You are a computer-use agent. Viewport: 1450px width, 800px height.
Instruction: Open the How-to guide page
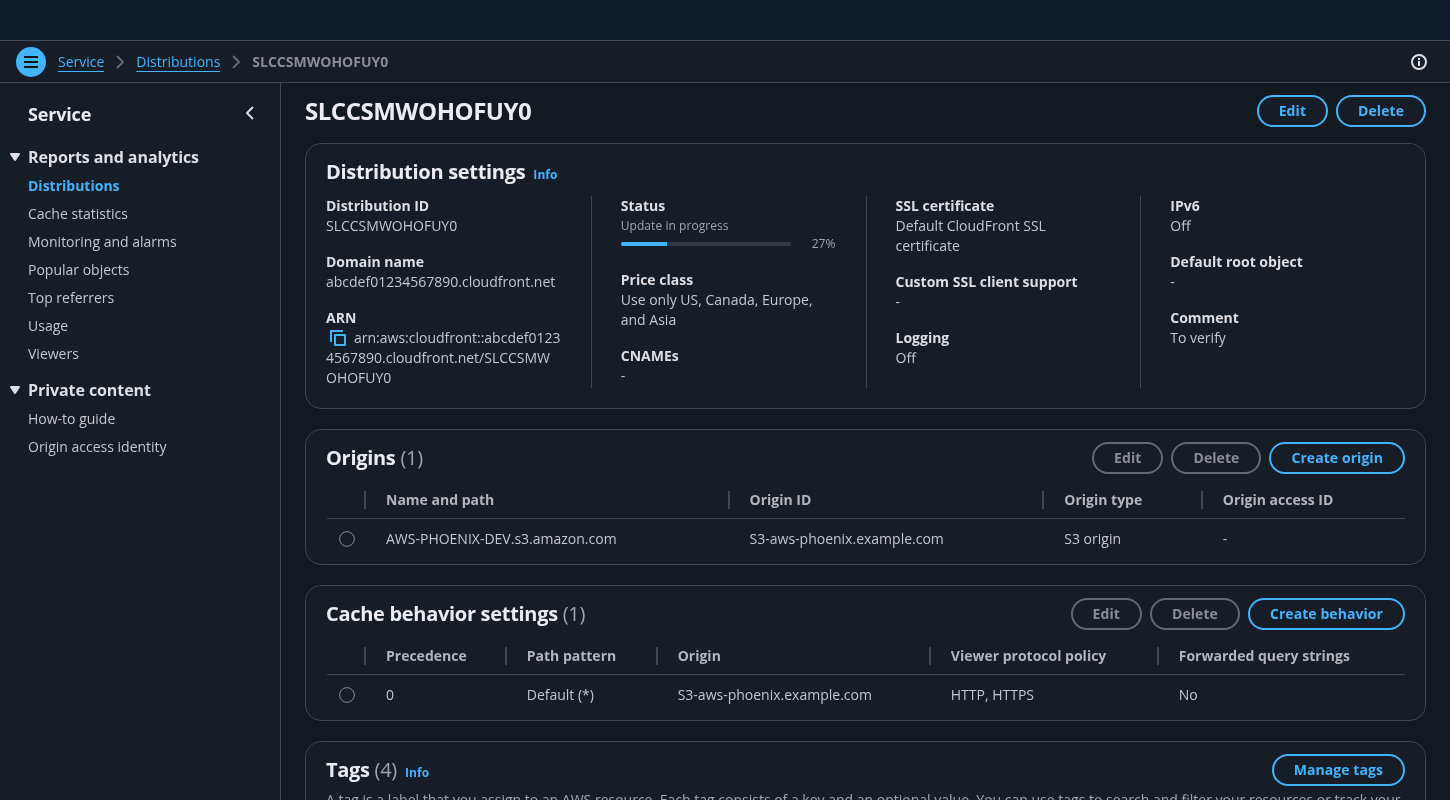tap(72, 419)
